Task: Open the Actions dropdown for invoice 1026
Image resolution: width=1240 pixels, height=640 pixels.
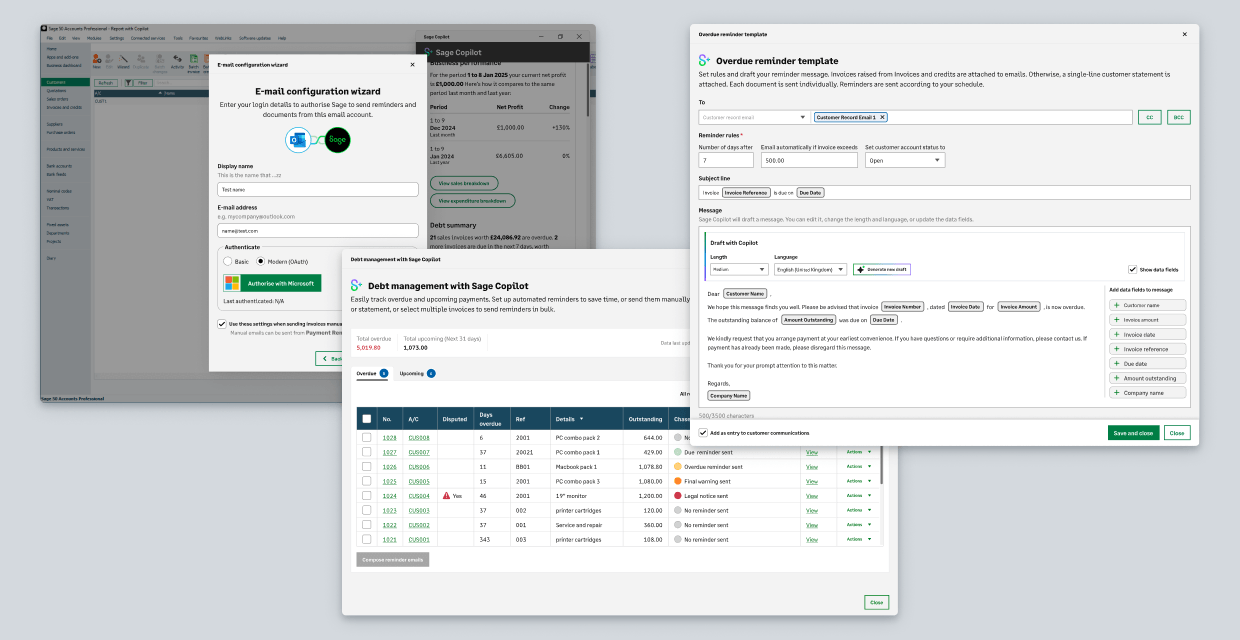Action: click(858, 466)
